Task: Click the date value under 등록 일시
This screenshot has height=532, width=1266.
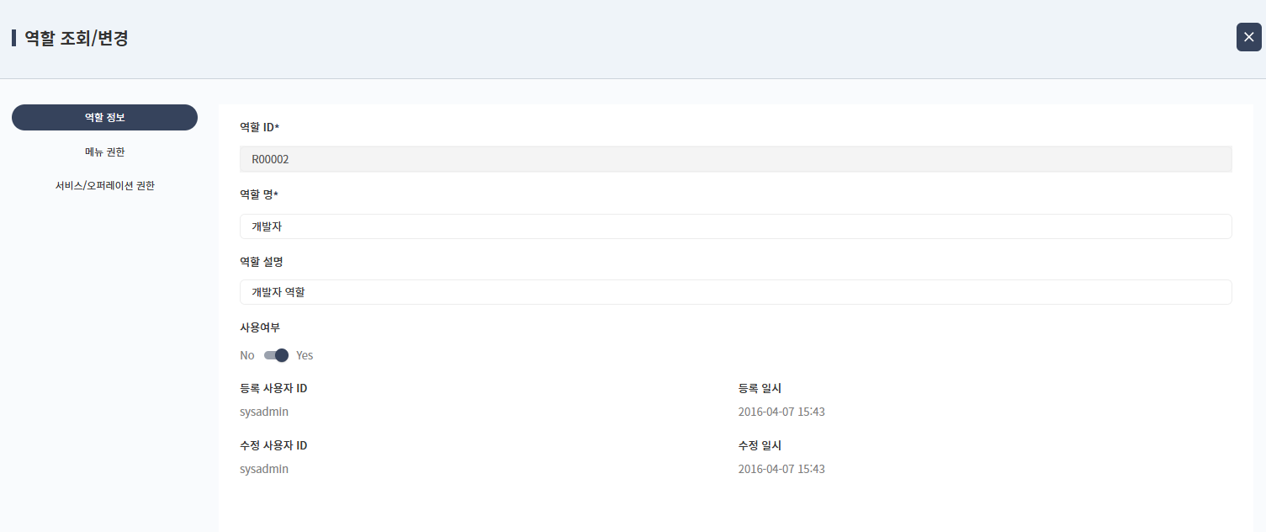Action: [781, 412]
